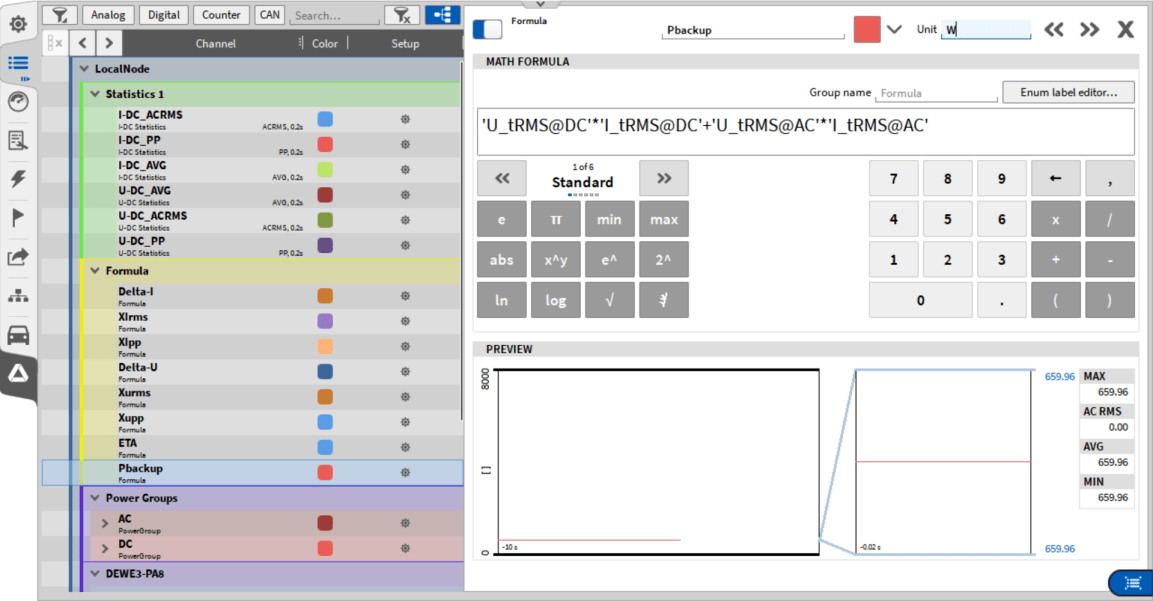Open system settings gear in sidebar

pyautogui.click(x=18, y=23)
